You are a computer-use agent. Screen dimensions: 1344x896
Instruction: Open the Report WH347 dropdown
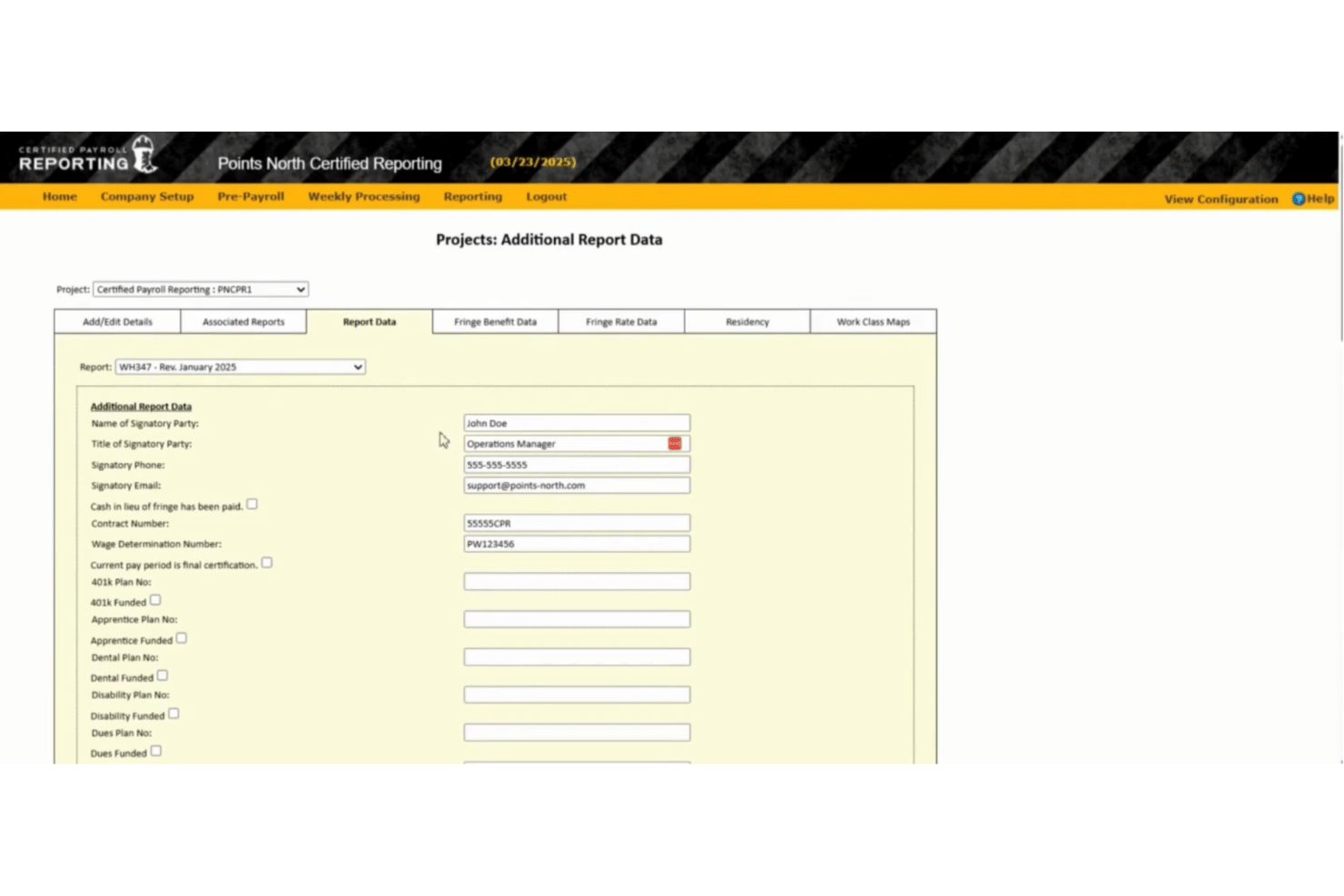pos(241,367)
